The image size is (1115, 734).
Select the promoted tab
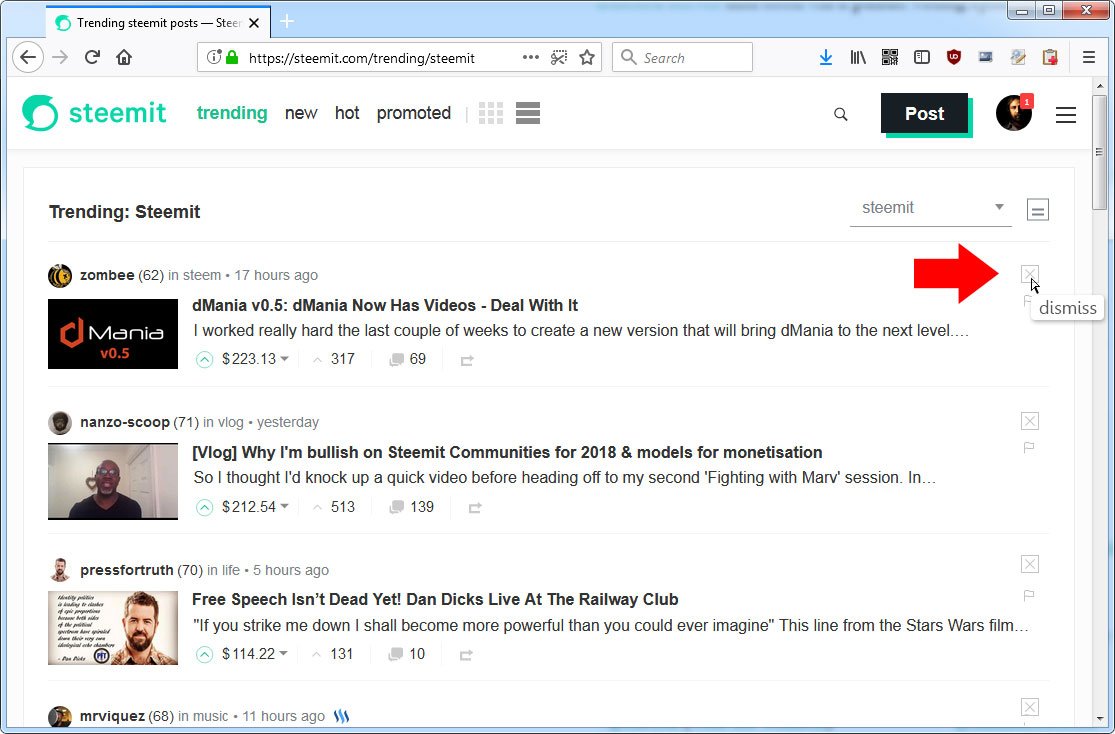pyautogui.click(x=414, y=113)
